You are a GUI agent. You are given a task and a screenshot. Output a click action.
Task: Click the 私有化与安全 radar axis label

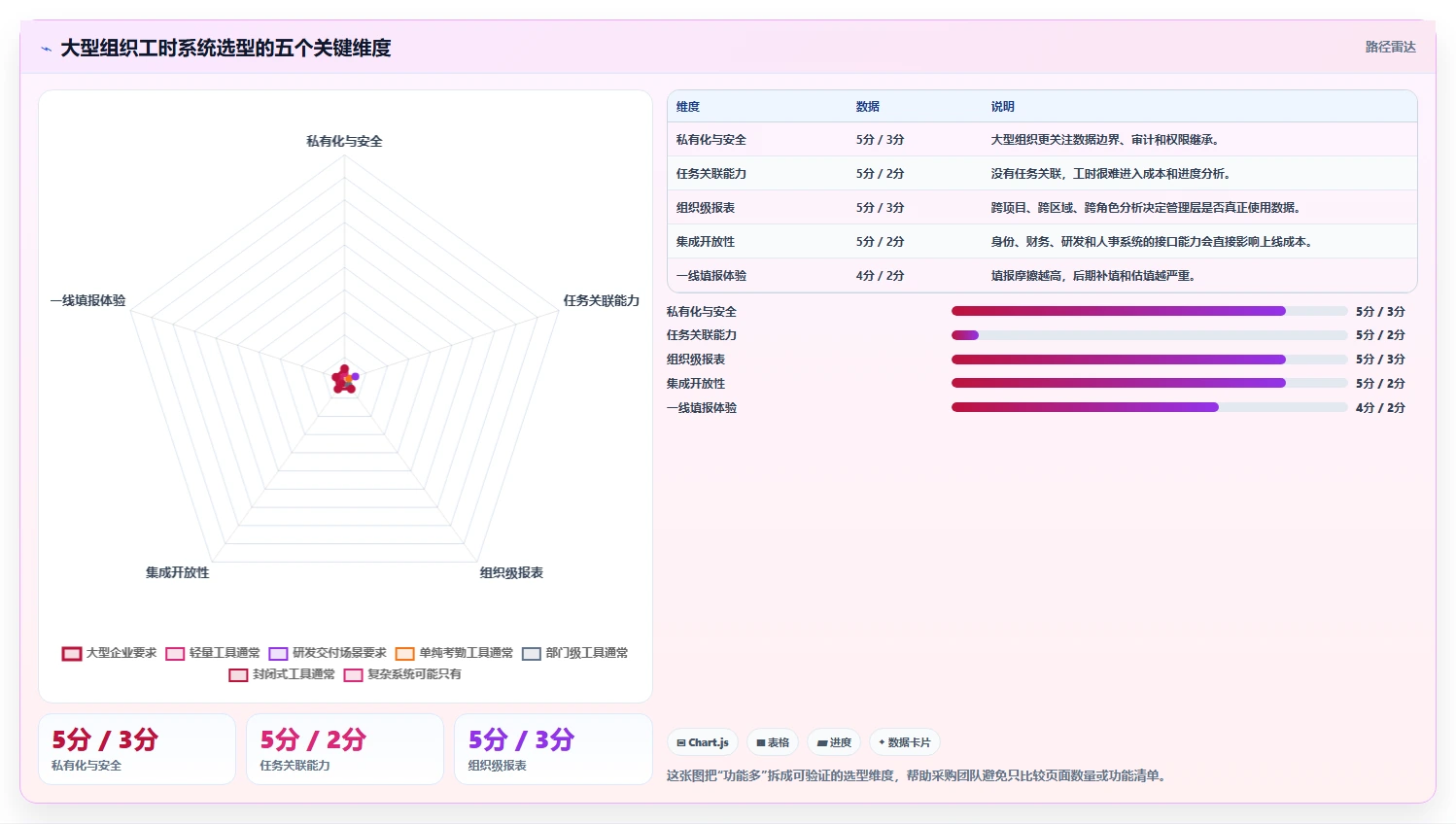click(345, 141)
